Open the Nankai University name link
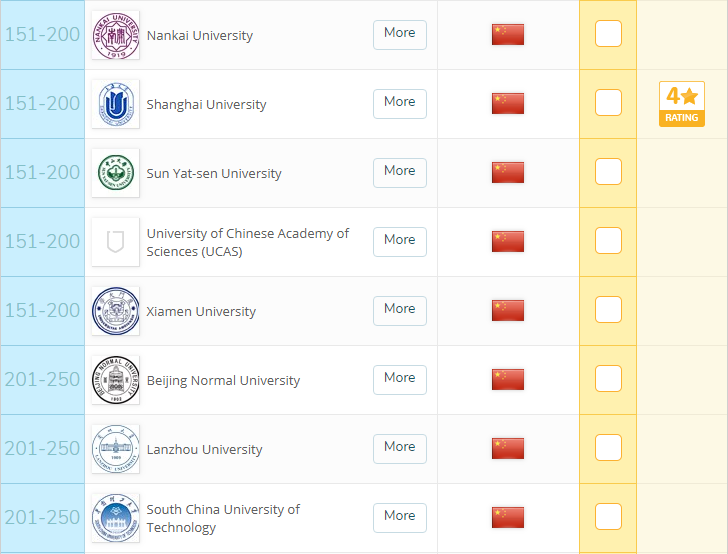Screen dimensions: 728x554 coord(200,36)
